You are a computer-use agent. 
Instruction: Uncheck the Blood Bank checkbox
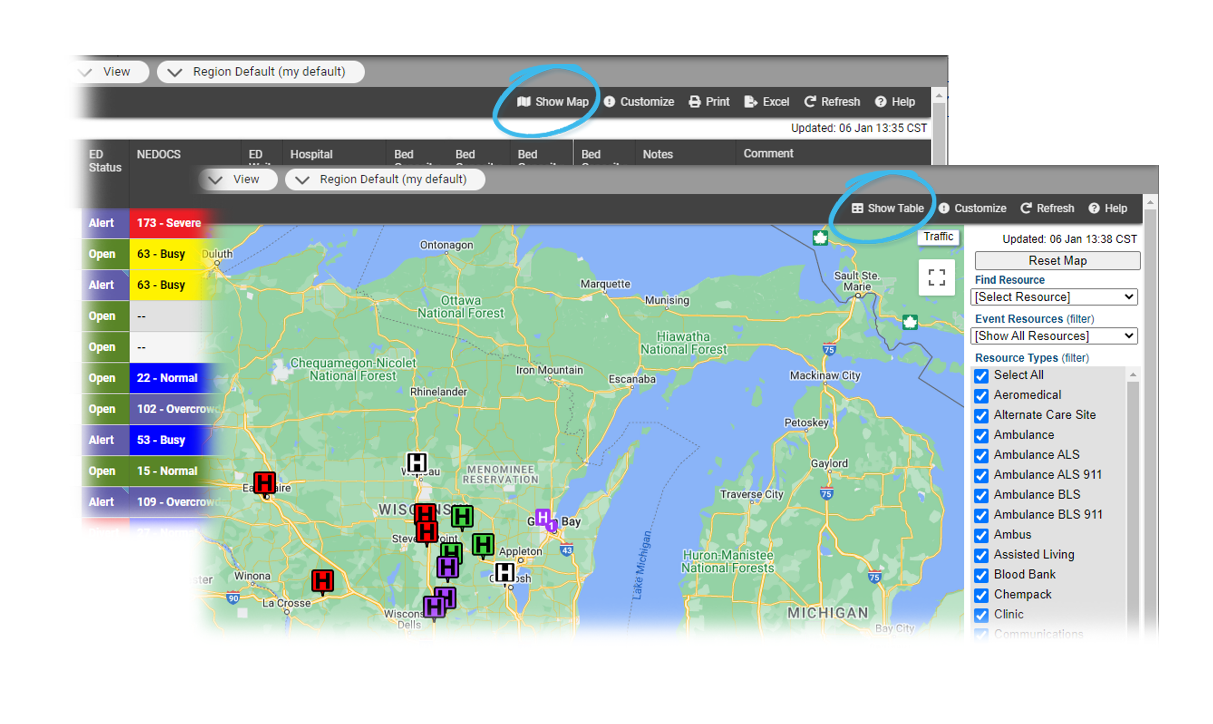pyautogui.click(x=981, y=575)
